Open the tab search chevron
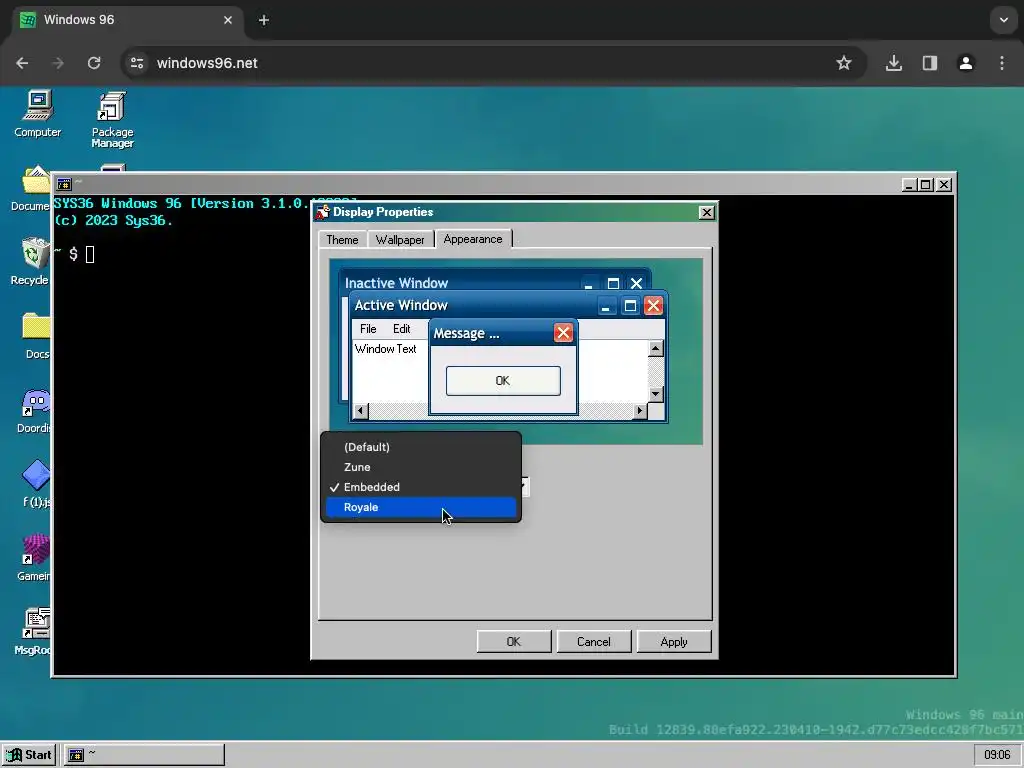1024x768 pixels. [1004, 20]
